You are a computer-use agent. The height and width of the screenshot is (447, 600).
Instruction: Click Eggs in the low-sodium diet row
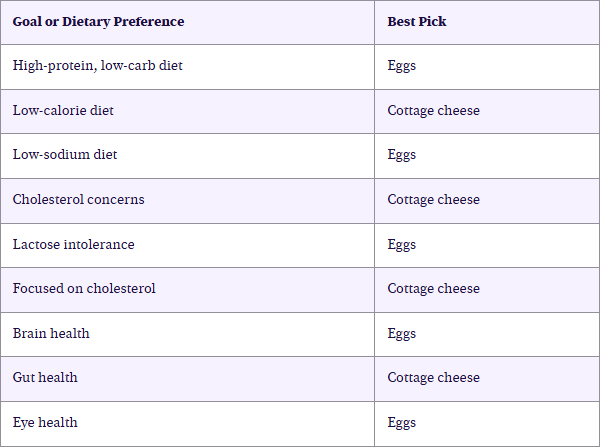click(402, 155)
